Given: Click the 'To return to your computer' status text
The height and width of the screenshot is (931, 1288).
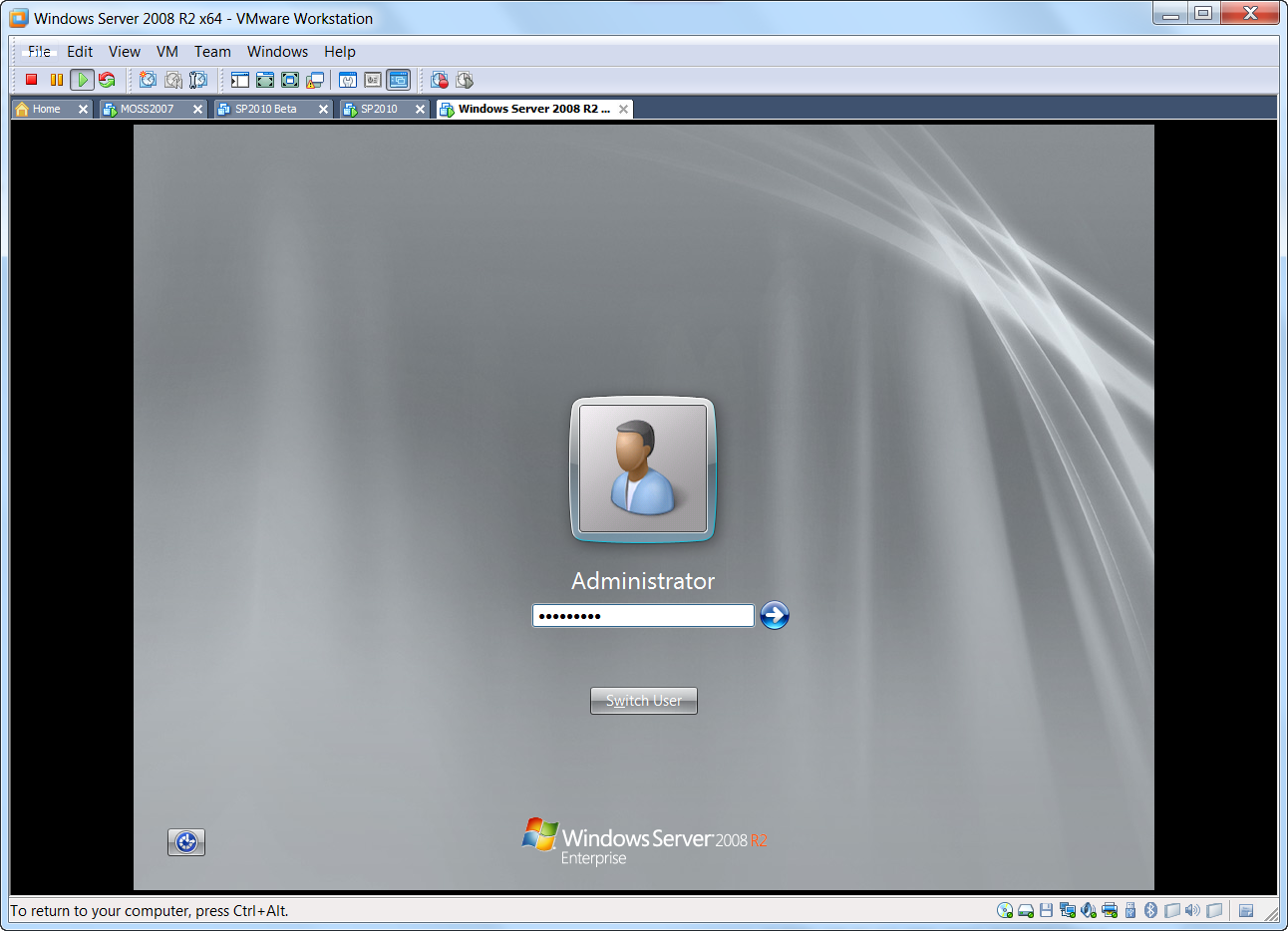Looking at the screenshot, I should point(150,911).
